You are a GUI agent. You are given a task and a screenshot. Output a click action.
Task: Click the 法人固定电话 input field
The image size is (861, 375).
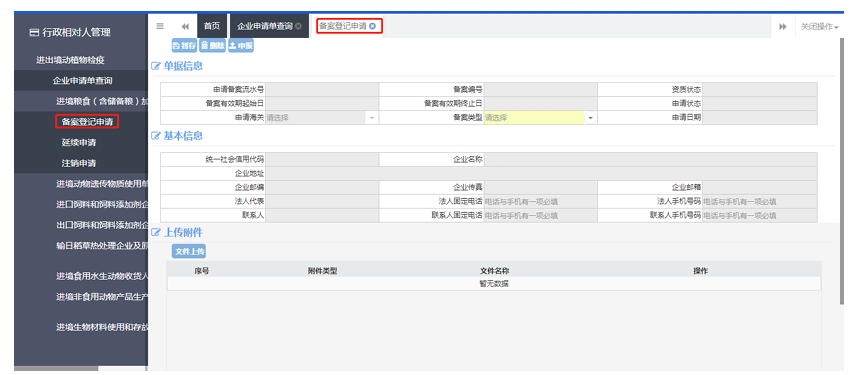[540, 202]
